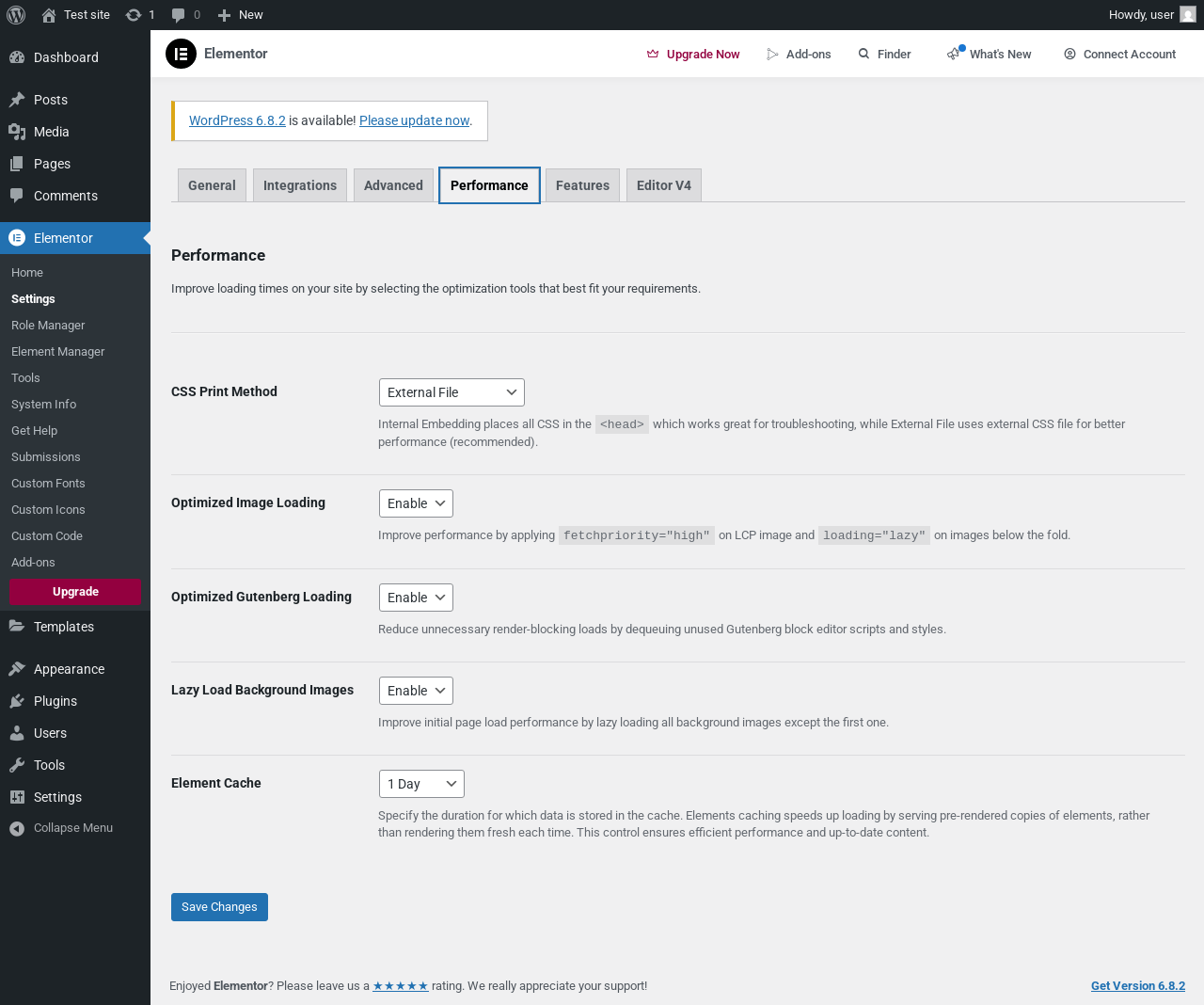Click the Get Version 6.8.2 link
The width and height of the screenshot is (1204, 1005).
click(x=1138, y=986)
